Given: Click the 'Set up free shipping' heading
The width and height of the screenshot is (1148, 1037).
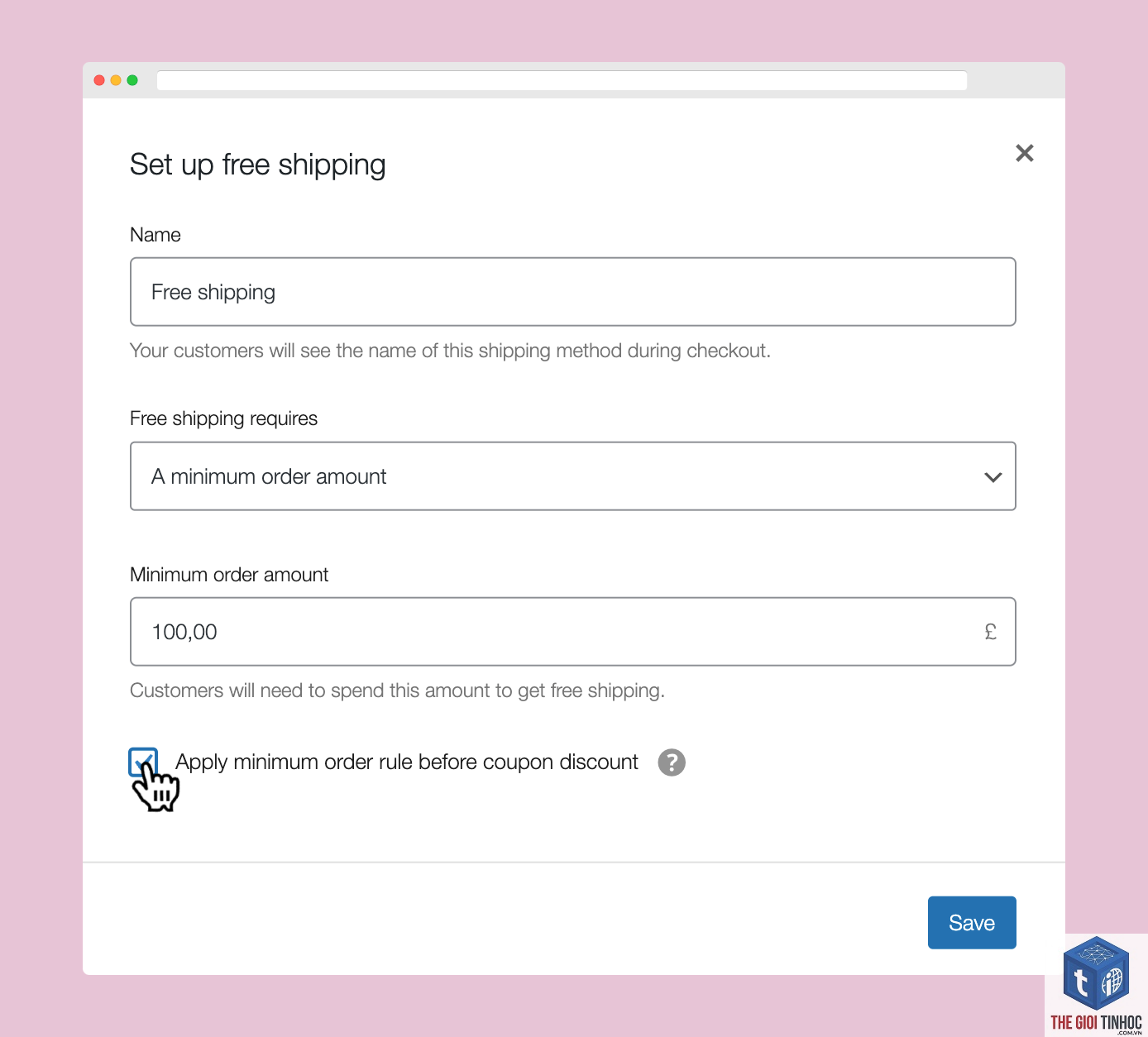Looking at the screenshot, I should coord(258,165).
